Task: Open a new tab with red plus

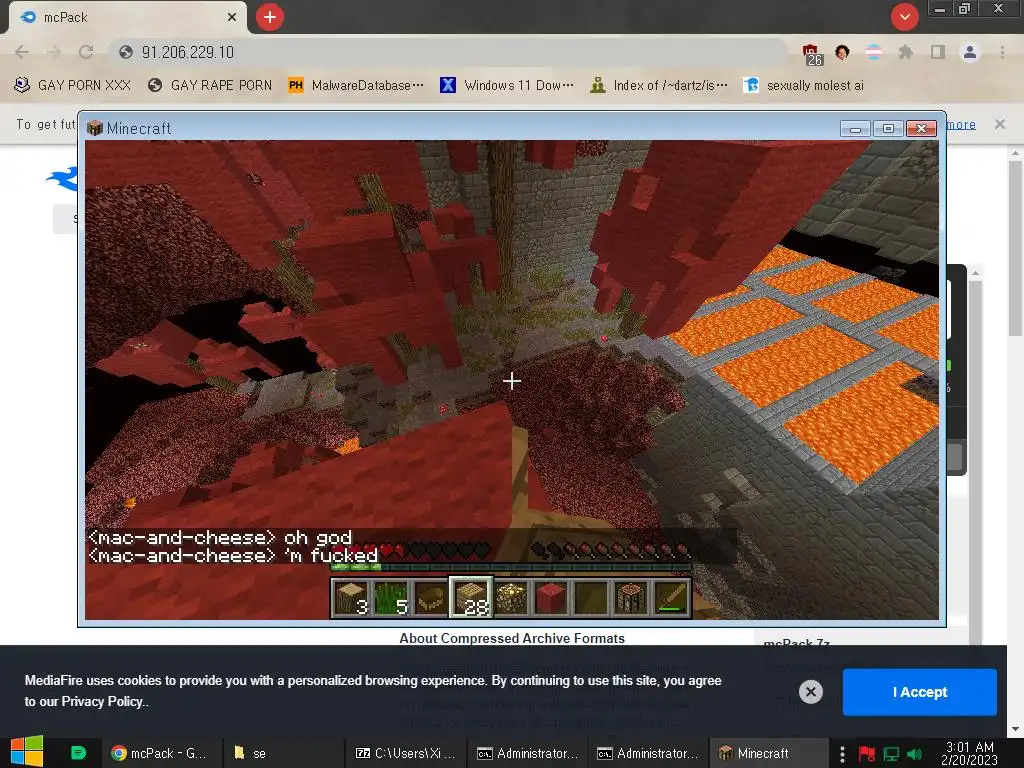Action: click(270, 17)
